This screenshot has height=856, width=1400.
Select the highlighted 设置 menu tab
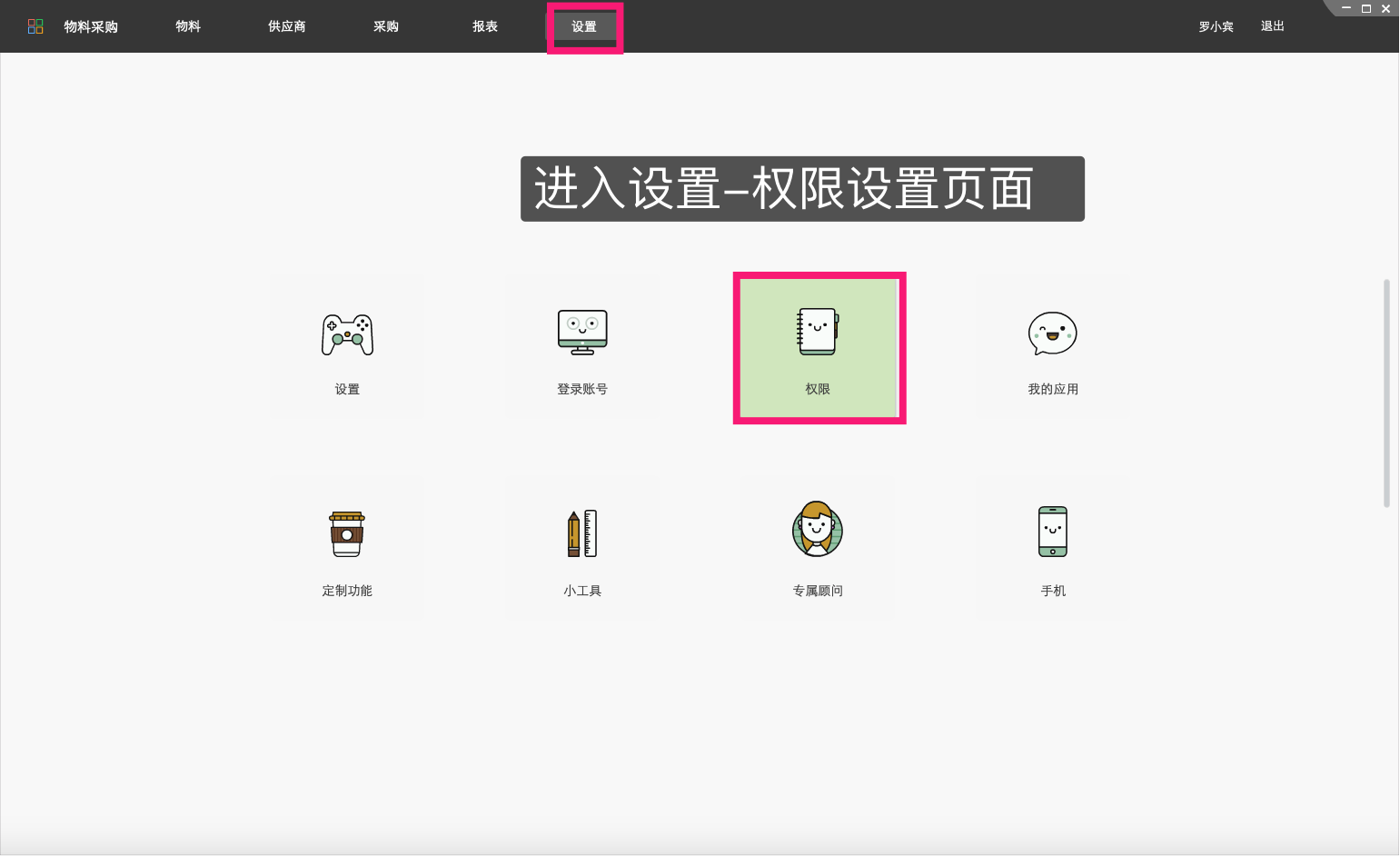584,26
